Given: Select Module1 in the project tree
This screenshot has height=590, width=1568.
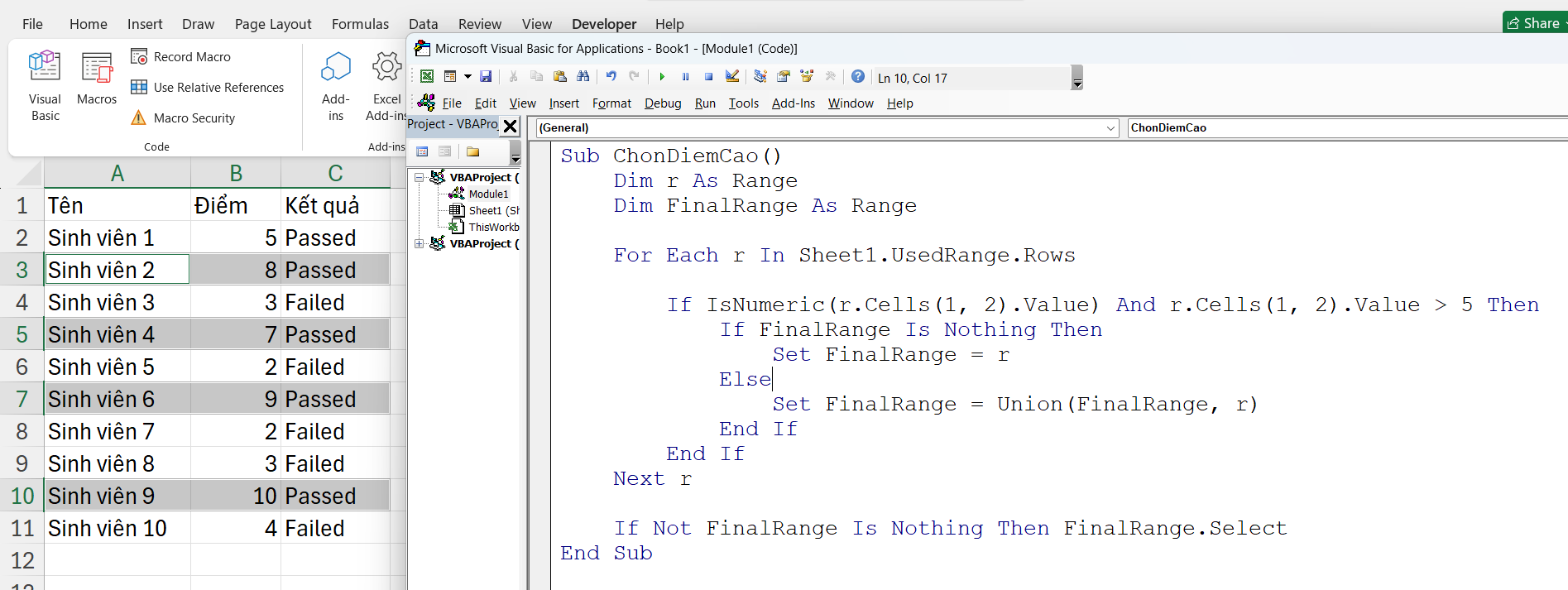Looking at the screenshot, I should point(488,194).
